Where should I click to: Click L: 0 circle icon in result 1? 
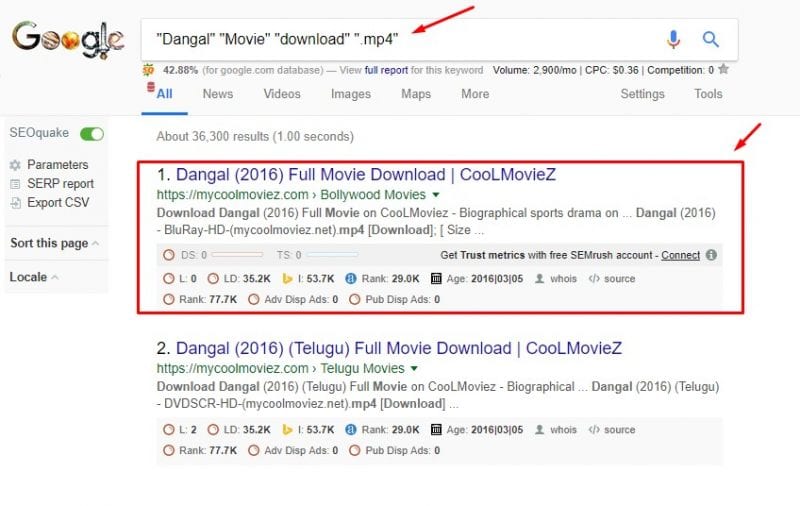point(169,279)
